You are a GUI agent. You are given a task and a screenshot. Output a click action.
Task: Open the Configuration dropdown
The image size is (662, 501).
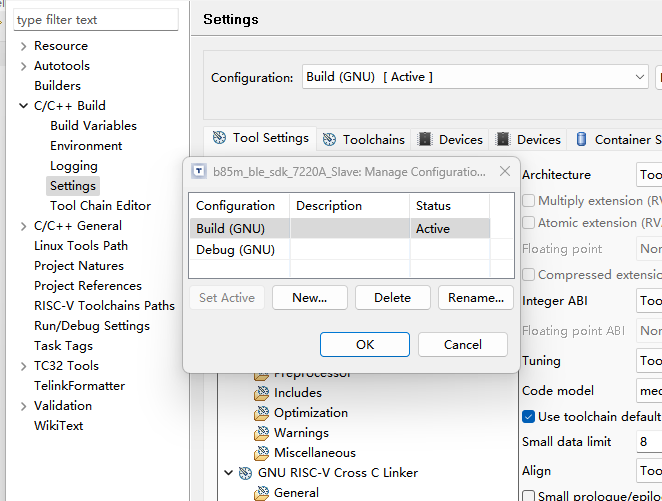coord(475,77)
